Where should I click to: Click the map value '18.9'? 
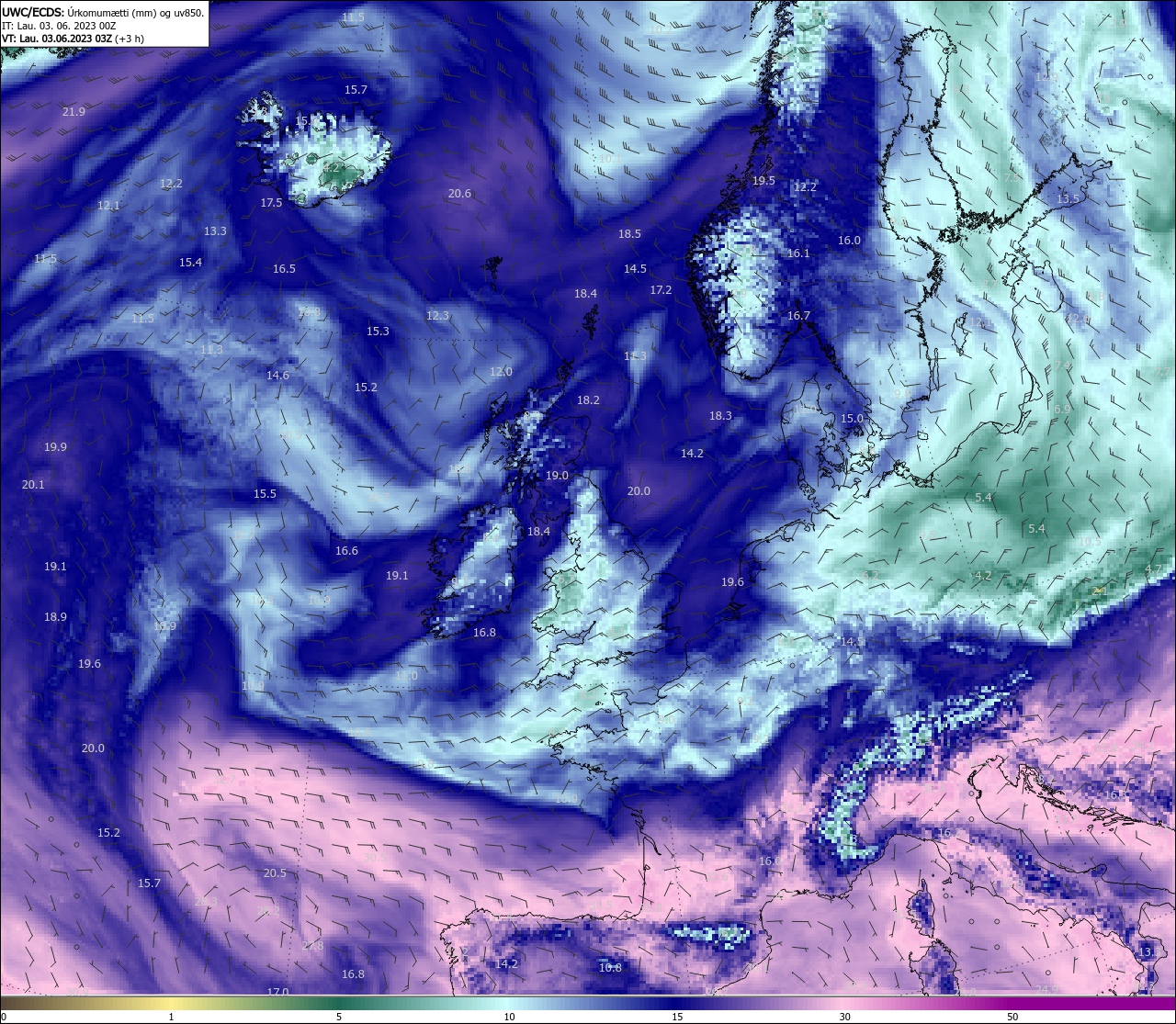point(55,616)
